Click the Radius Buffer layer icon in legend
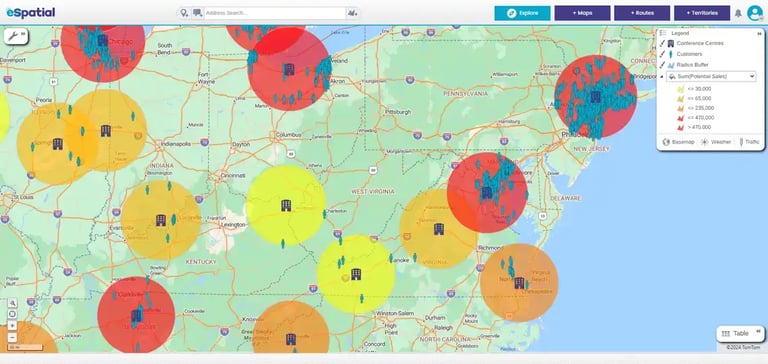 [x=671, y=65]
